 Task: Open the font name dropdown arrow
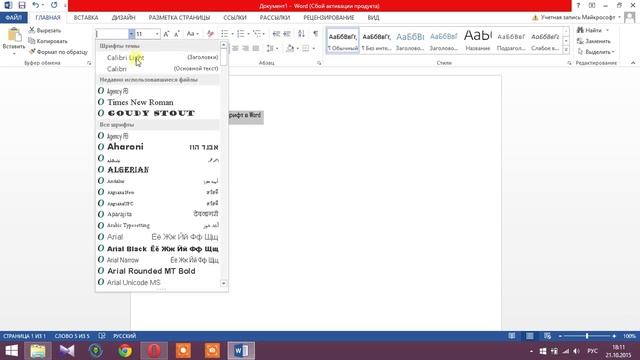point(131,34)
